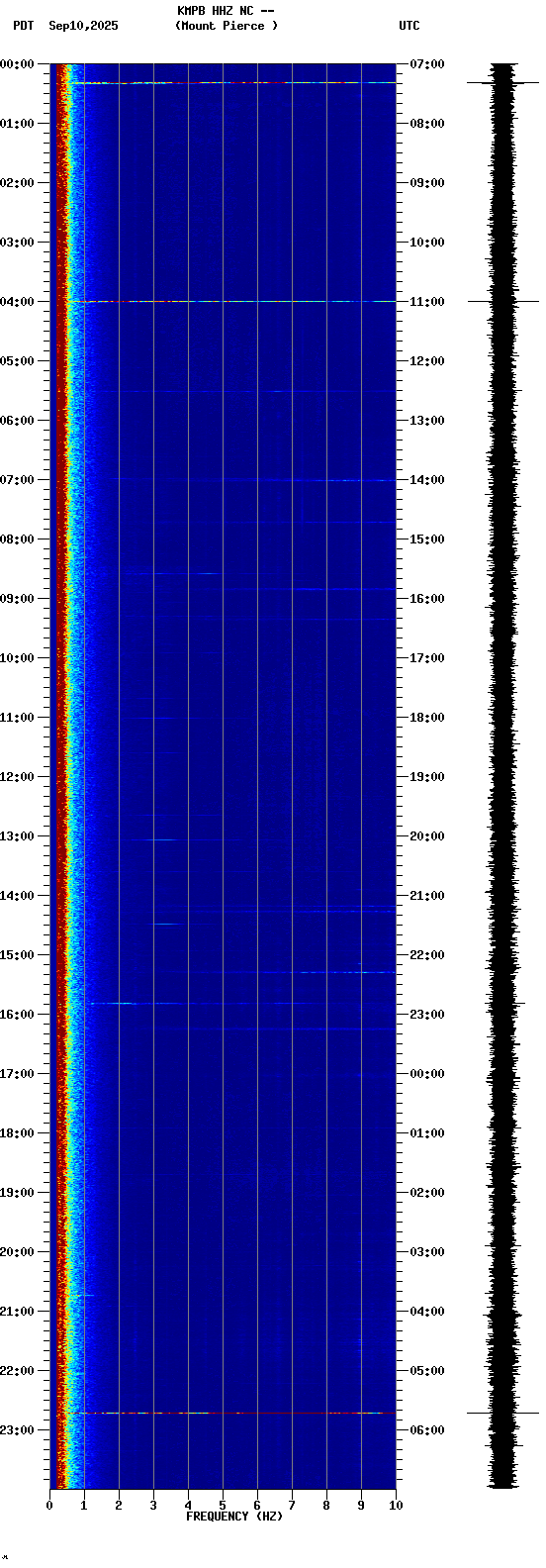Viewport: 546px width, 1568px height.
Task: Click the seismogram spike at 11:00 UTC
Action: 503,301
